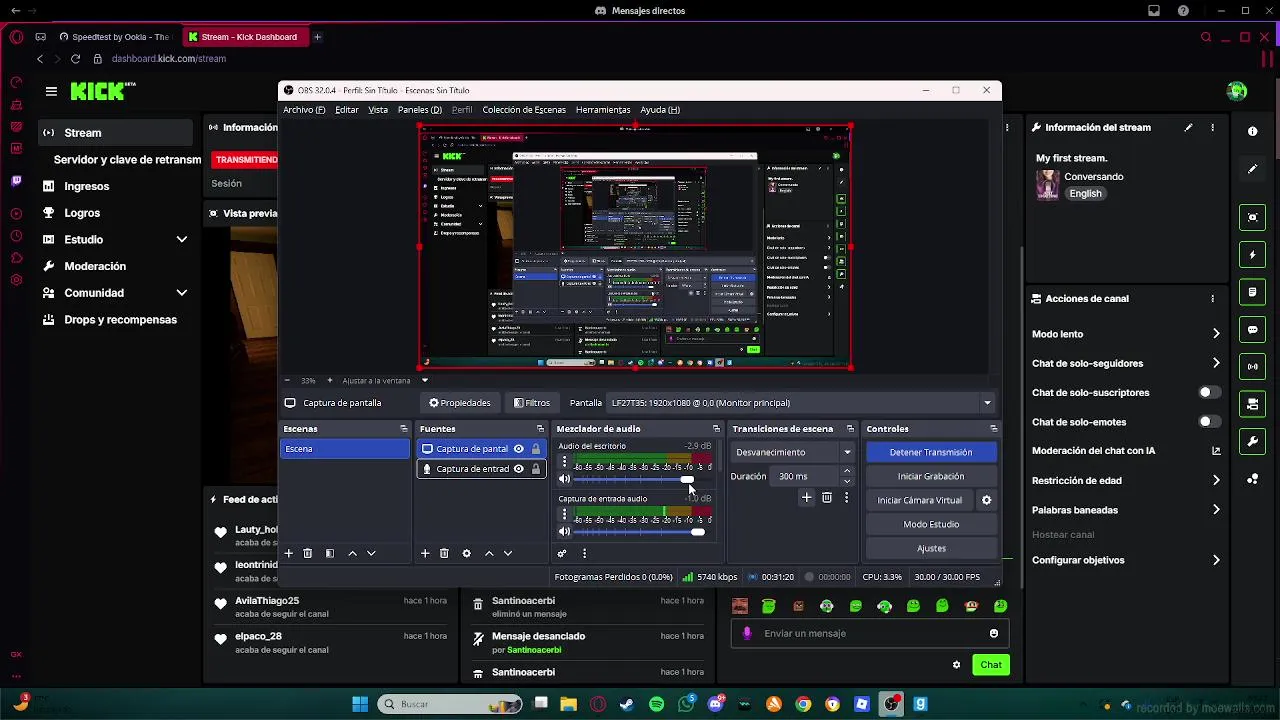Open Herramientas menu in OBS

click(x=603, y=110)
